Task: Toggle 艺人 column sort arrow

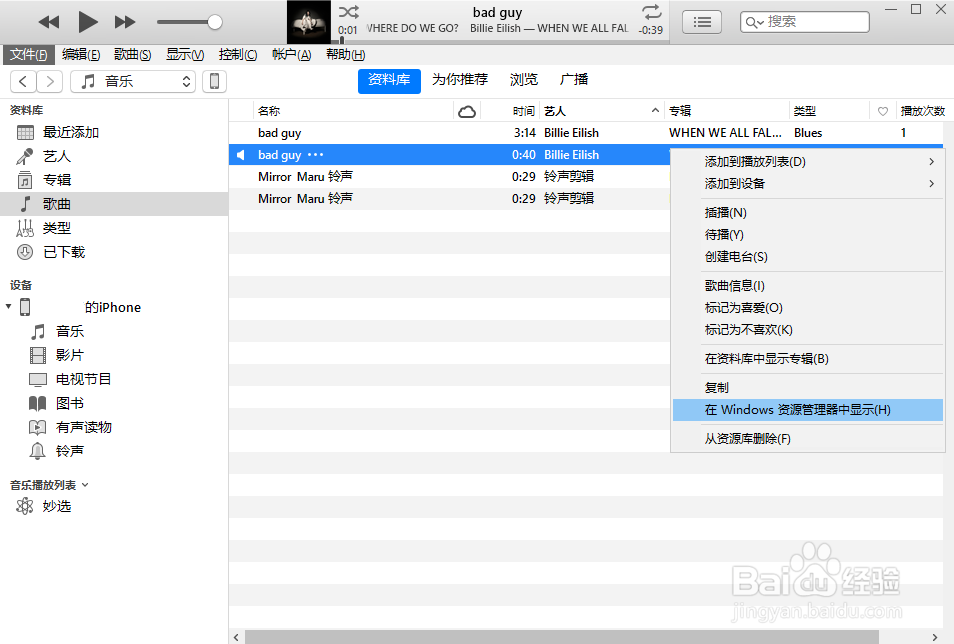Action: [655, 111]
